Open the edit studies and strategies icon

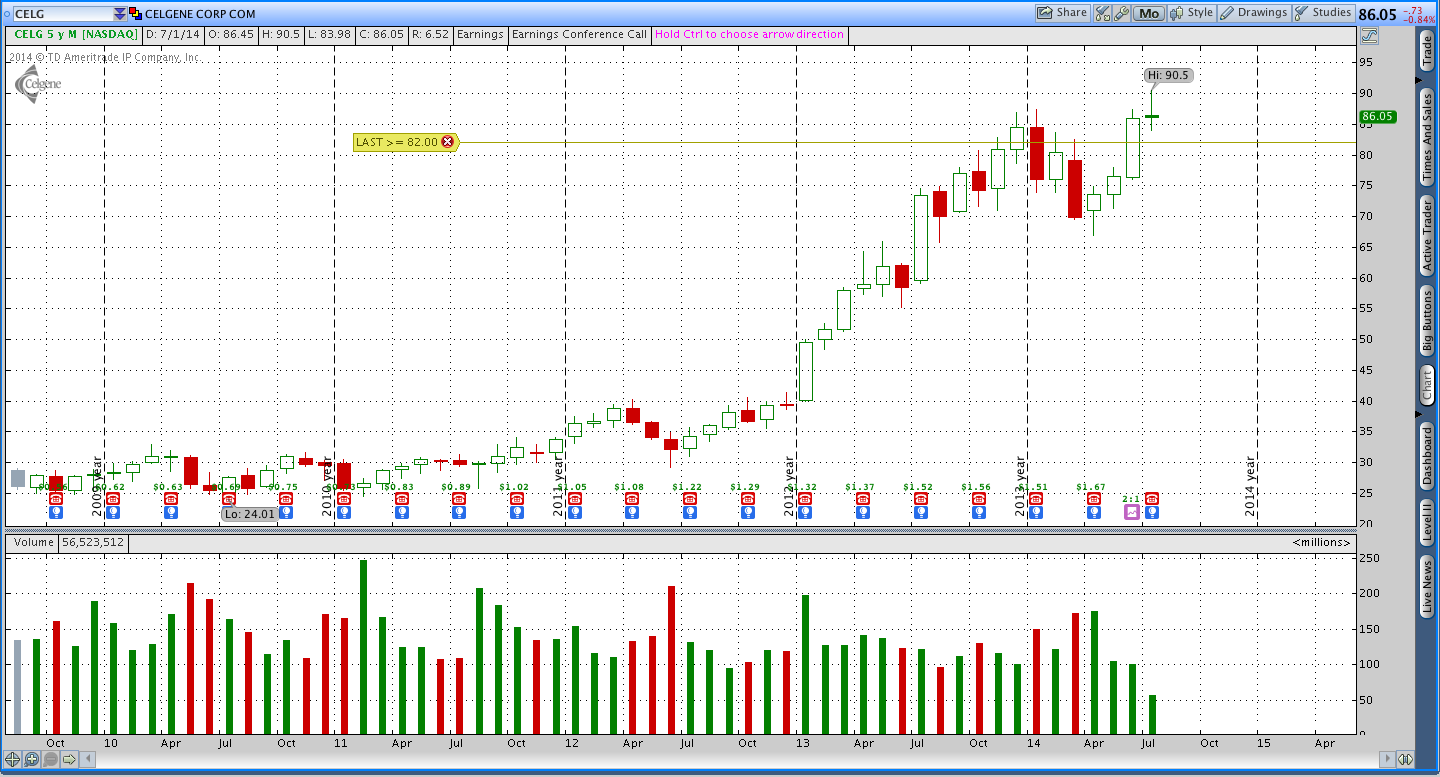tap(1103, 13)
